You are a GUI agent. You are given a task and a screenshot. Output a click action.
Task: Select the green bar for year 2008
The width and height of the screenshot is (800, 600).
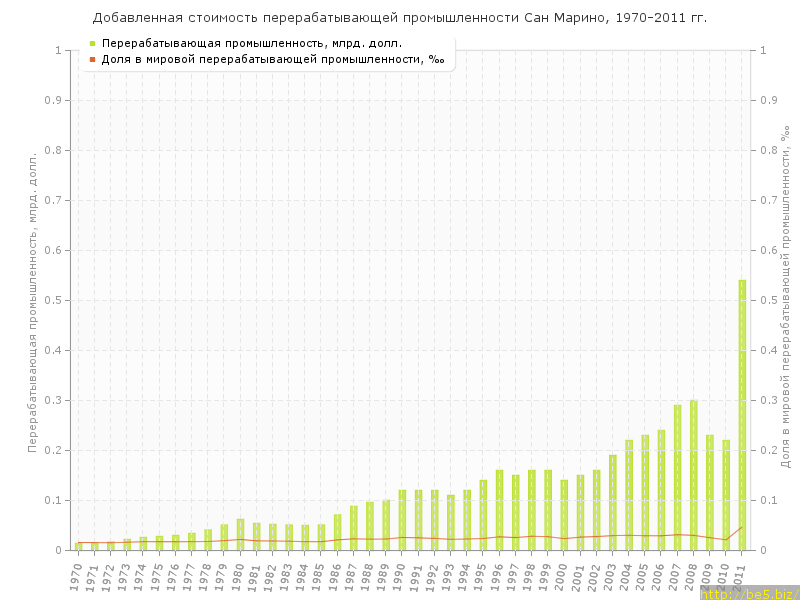click(x=694, y=475)
